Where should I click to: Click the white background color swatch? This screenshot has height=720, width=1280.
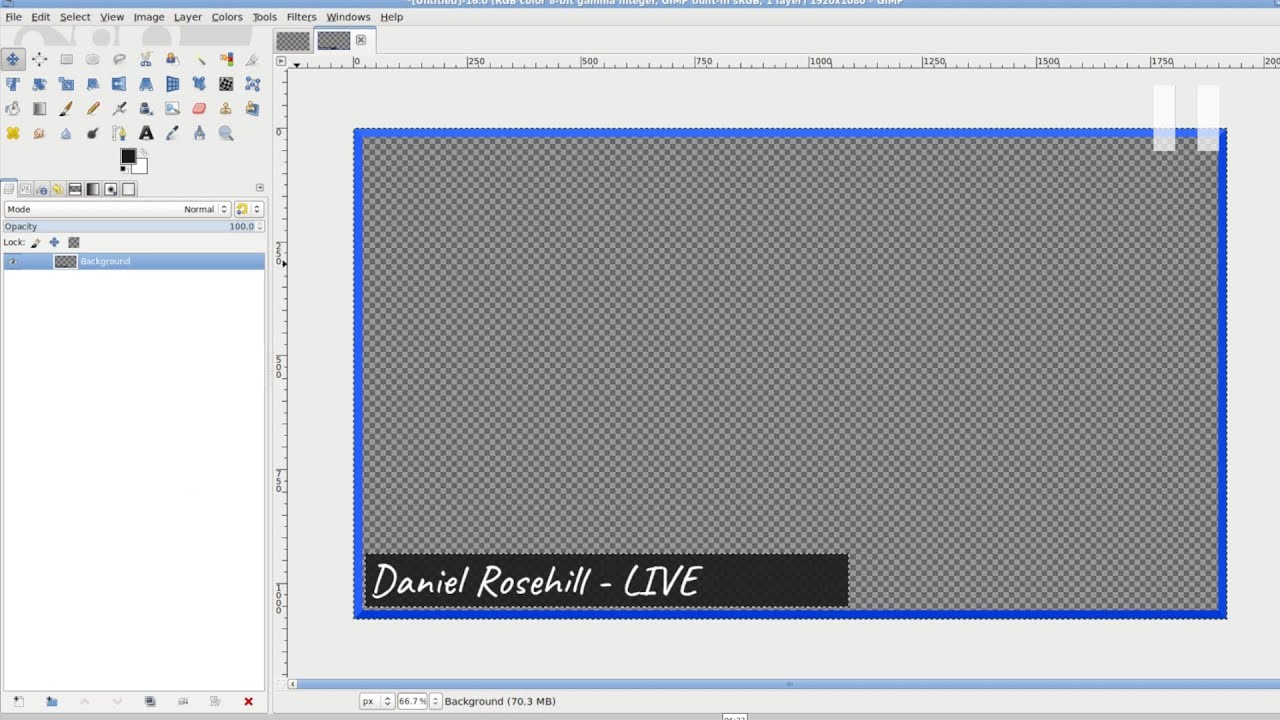tap(141, 167)
